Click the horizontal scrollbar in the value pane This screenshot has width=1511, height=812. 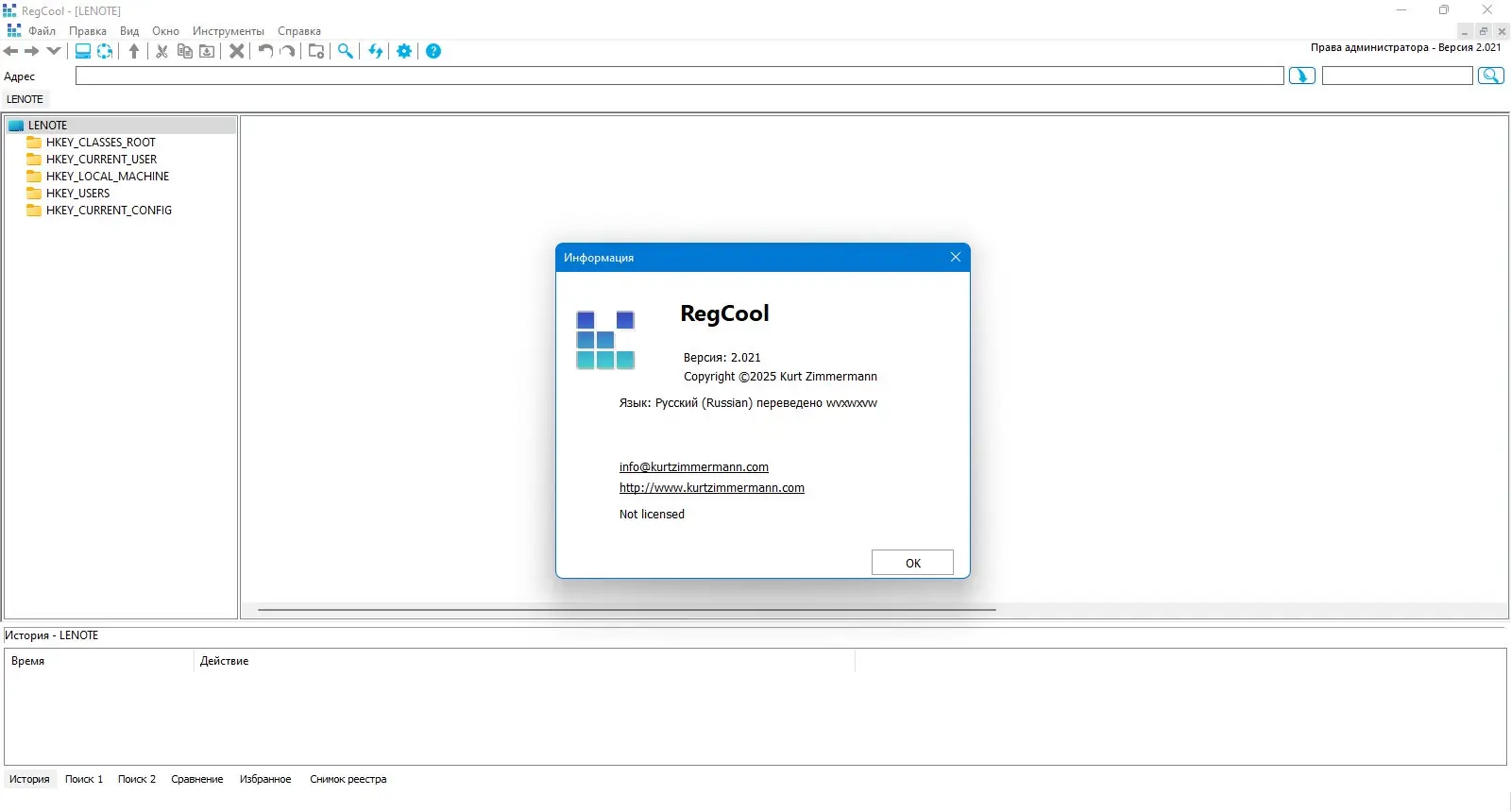[x=627, y=610]
